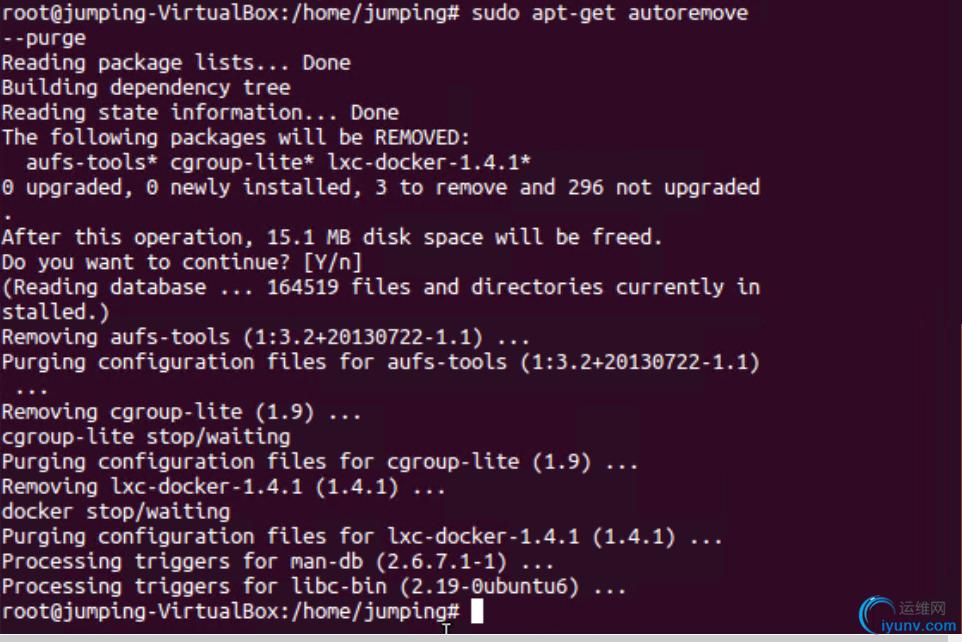This screenshot has height=642, width=962.
Task: Click the white terminal cursor block
Action: pyautogui.click(x=477, y=611)
